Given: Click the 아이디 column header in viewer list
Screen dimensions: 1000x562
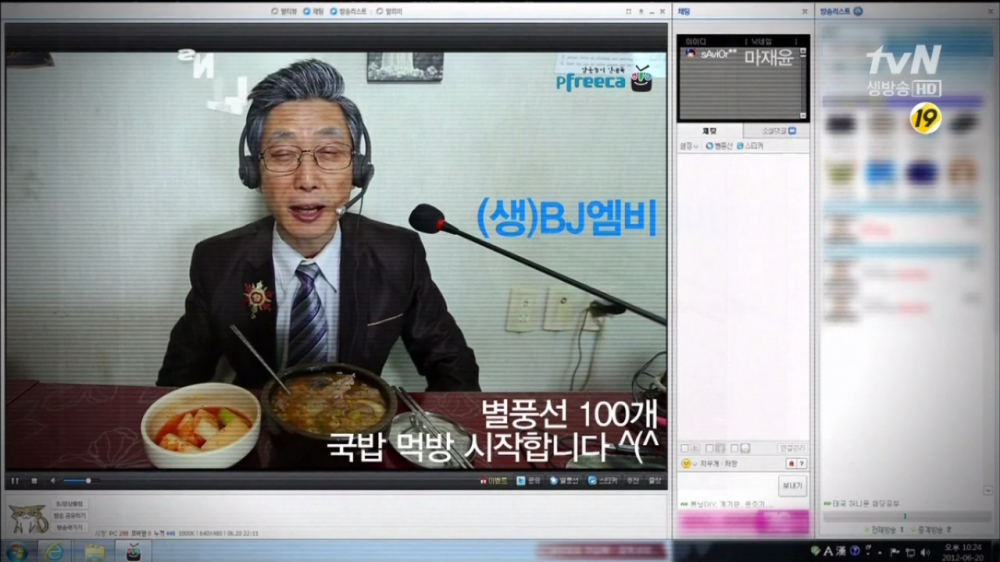Looking at the screenshot, I should (695, 41).
